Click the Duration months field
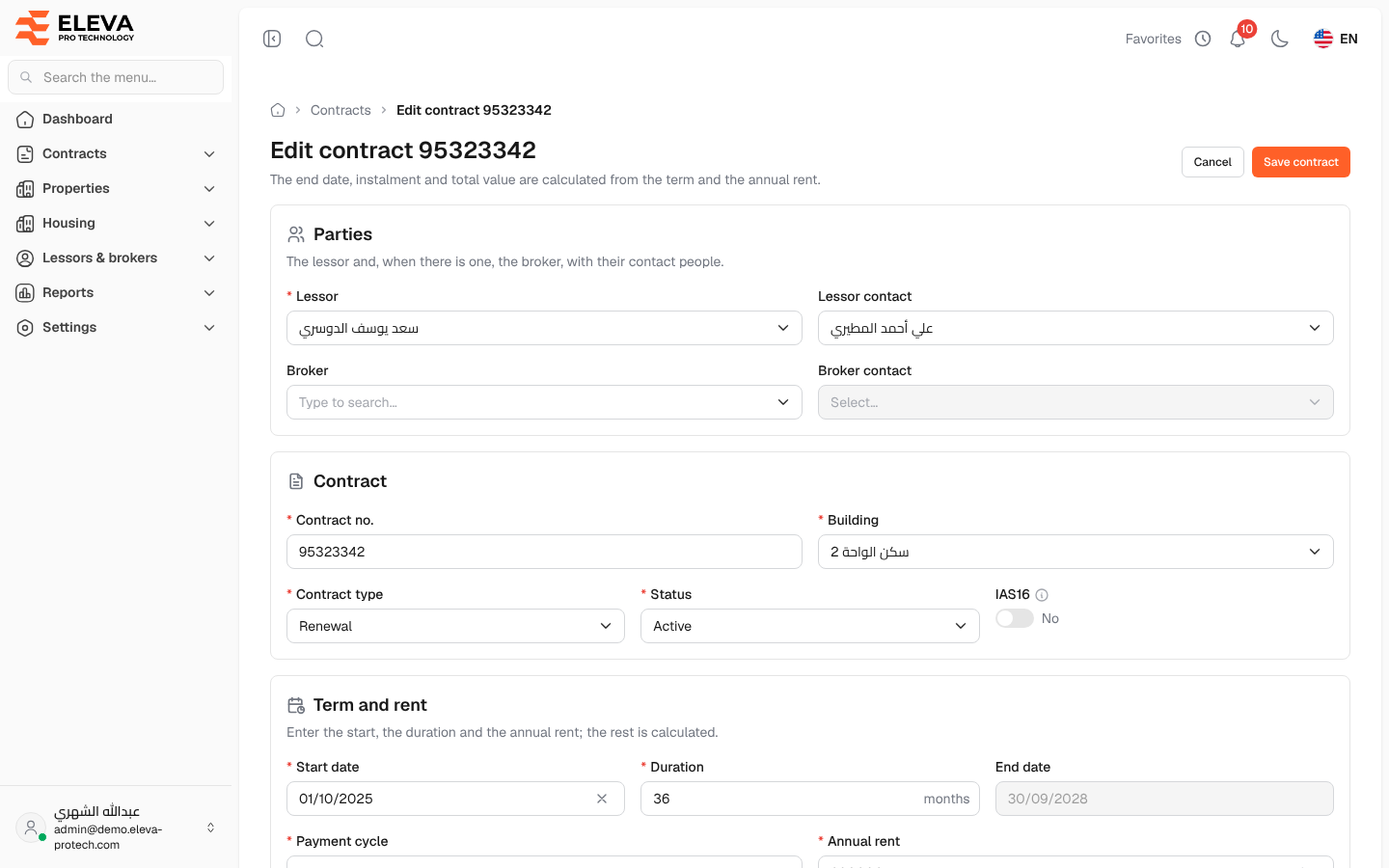 click(810, 799)
